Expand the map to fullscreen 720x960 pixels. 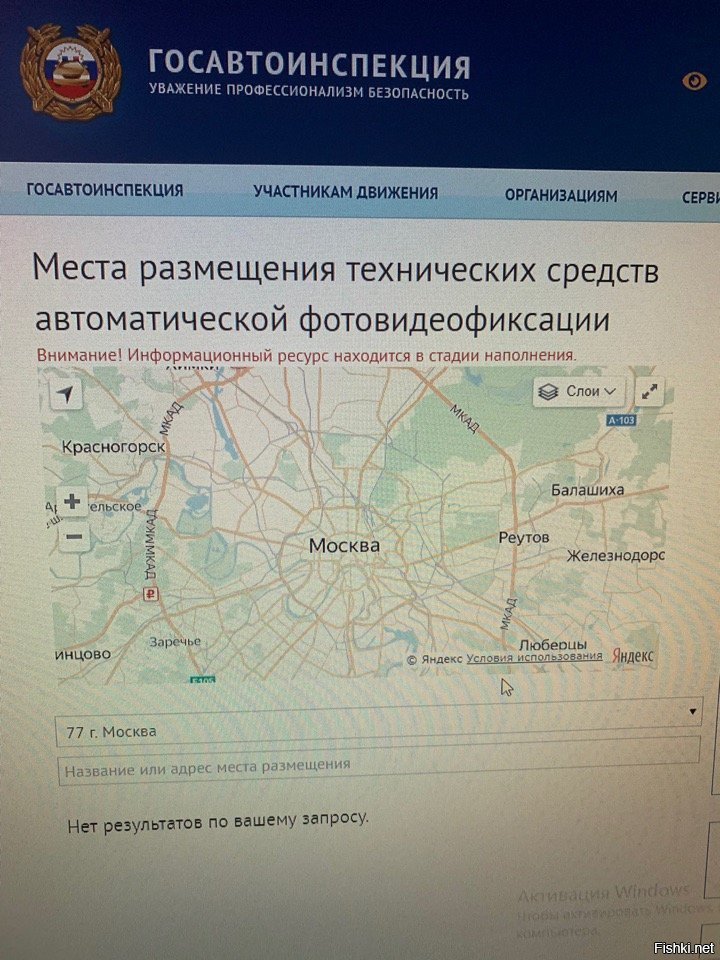coord(651,391)
